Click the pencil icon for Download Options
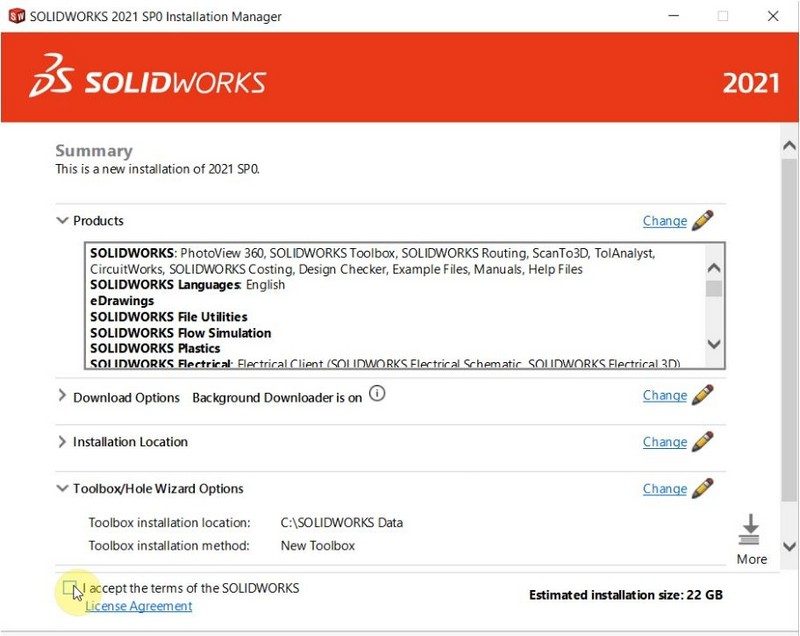The image size is (800, 636). (703, 395)
